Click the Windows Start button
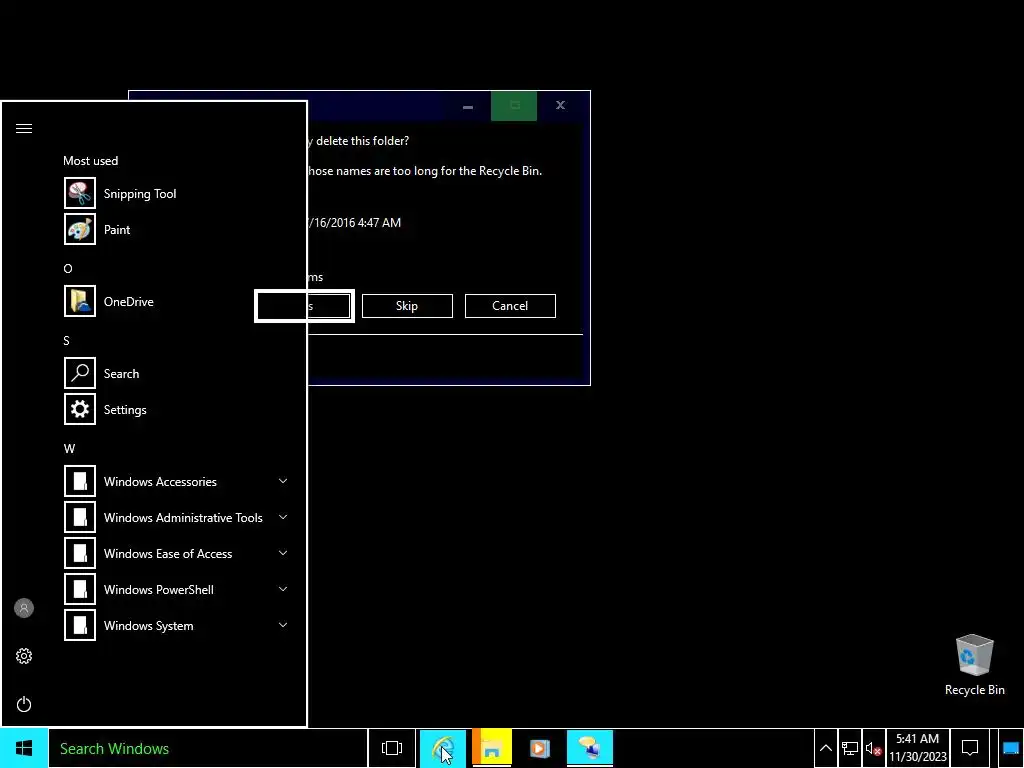Viewport: 1024px width, 768px height. pos(24,748)
